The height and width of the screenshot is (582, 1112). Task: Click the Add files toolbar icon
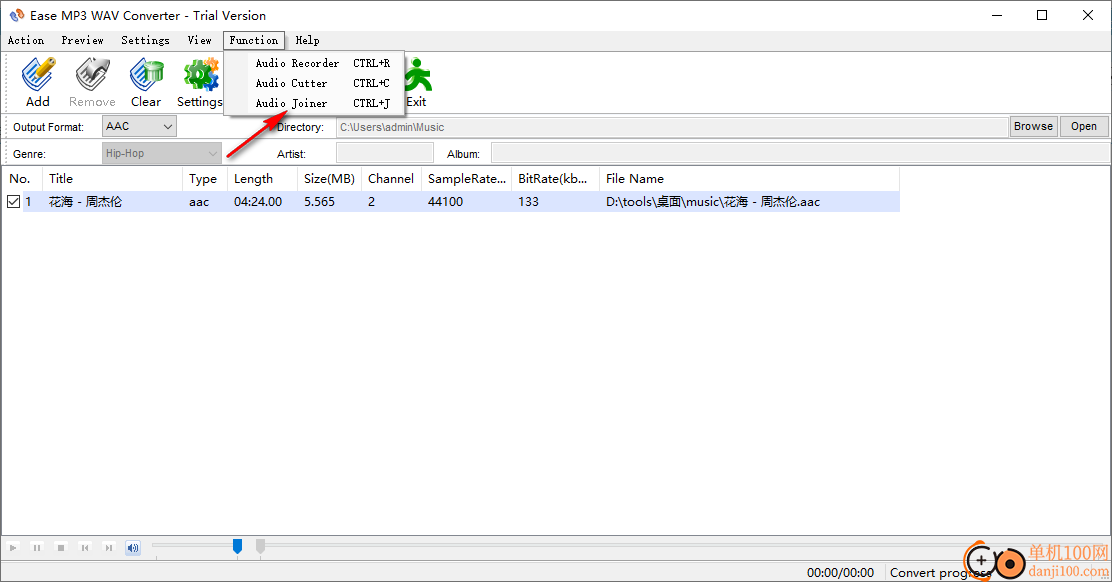[x=38, y=82]
